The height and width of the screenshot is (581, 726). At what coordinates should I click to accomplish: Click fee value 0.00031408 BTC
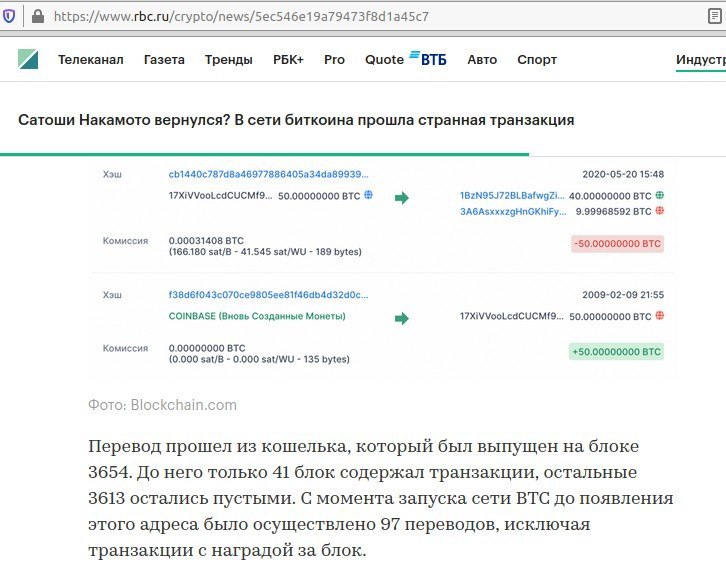(x=206, y=241)
